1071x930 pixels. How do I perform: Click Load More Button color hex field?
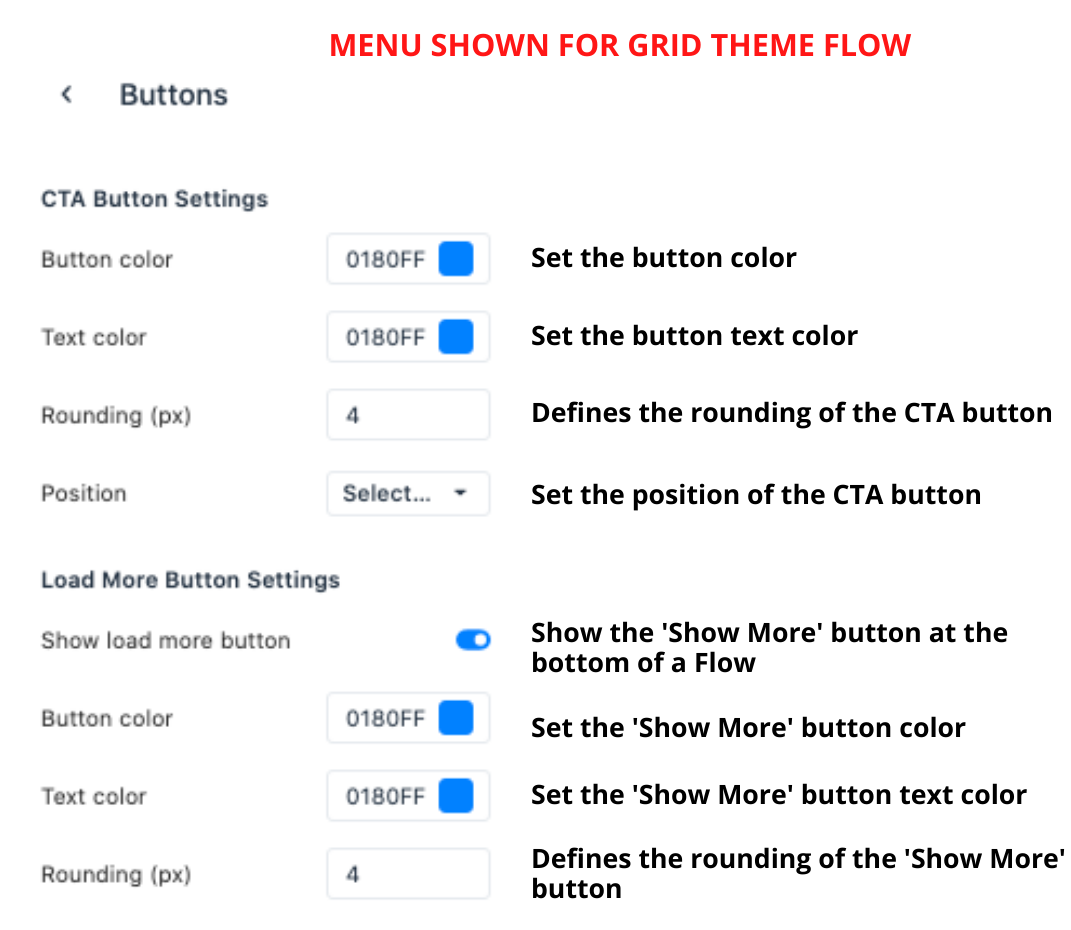[385, 718]
